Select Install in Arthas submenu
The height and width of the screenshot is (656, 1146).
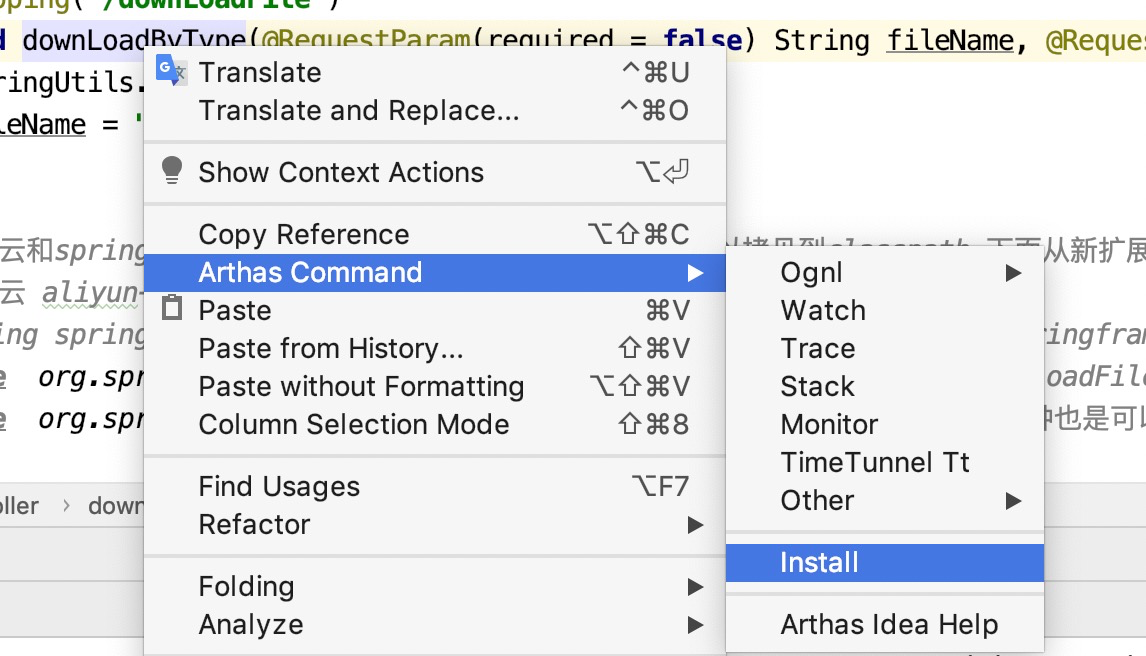click(x=884, y=562)
